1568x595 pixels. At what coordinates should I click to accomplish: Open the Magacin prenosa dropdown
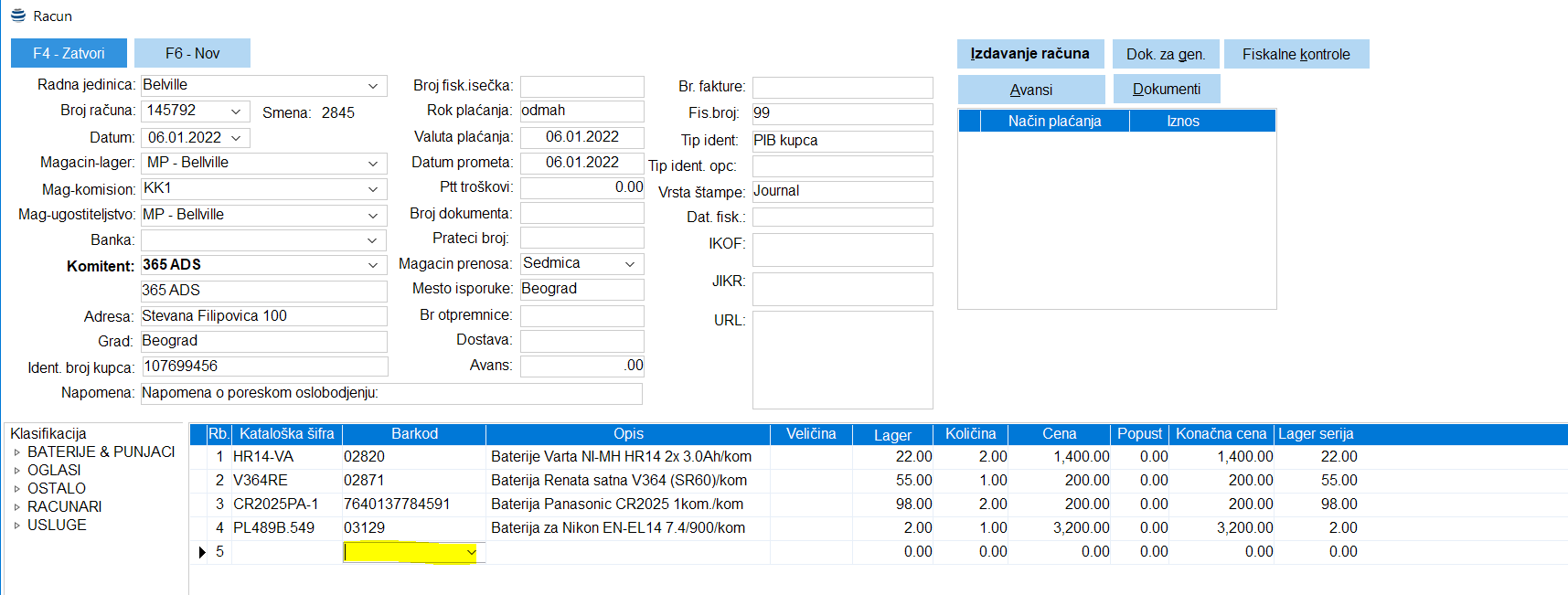pyautogui.click(x=630, y=264)
